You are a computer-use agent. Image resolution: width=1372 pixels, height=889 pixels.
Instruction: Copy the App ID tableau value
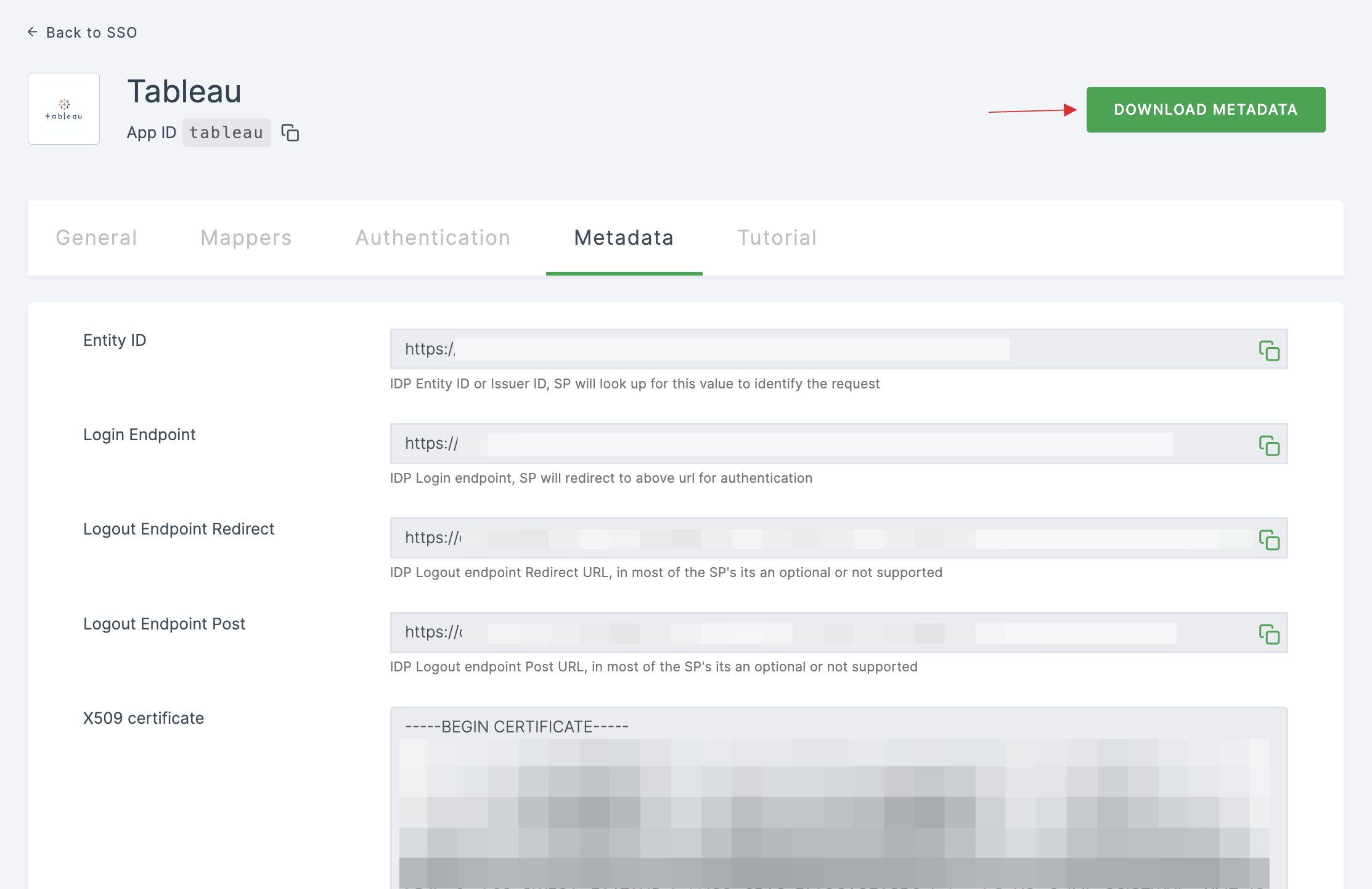290,133
